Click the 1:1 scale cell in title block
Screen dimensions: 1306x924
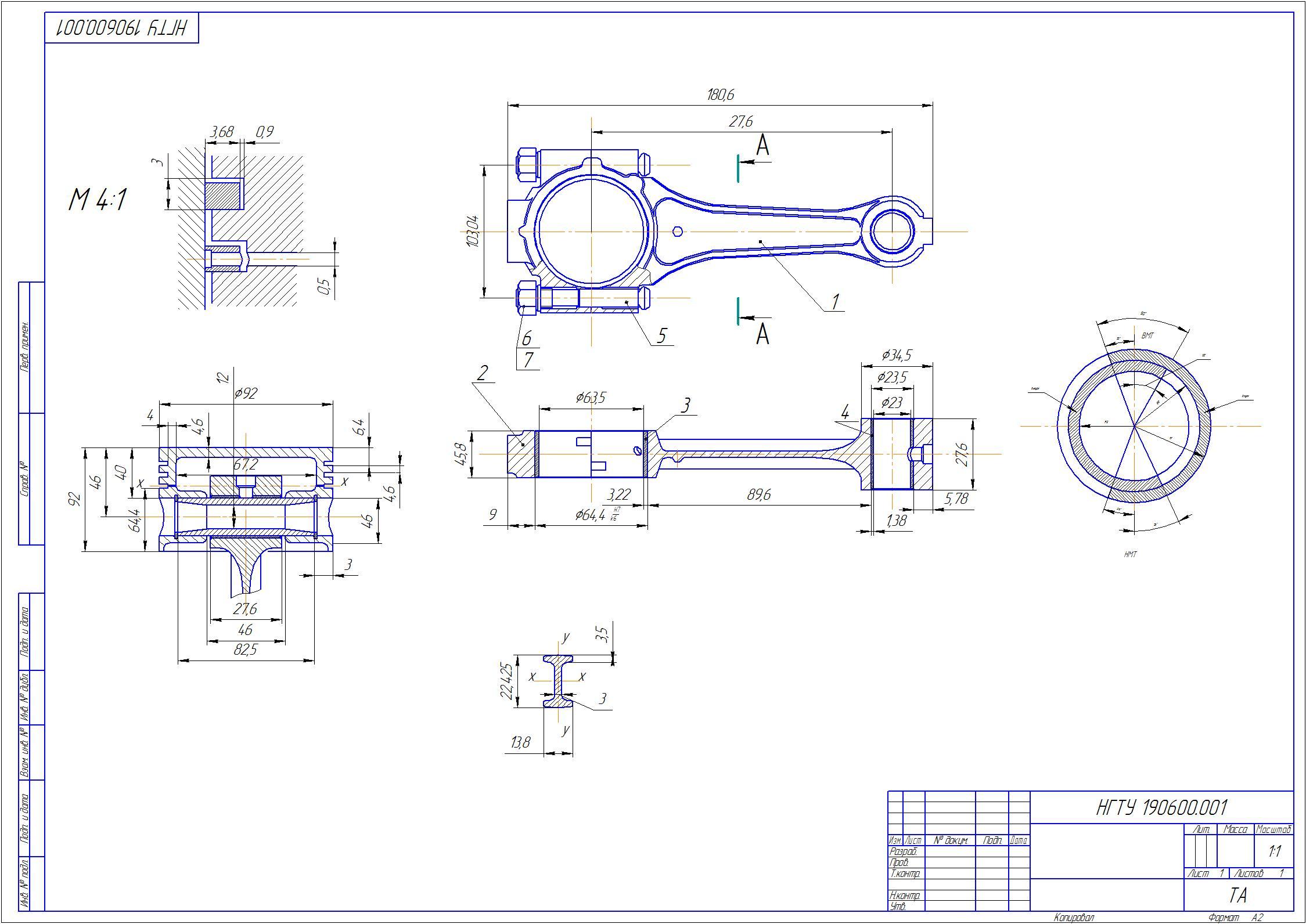(1275, 851)
